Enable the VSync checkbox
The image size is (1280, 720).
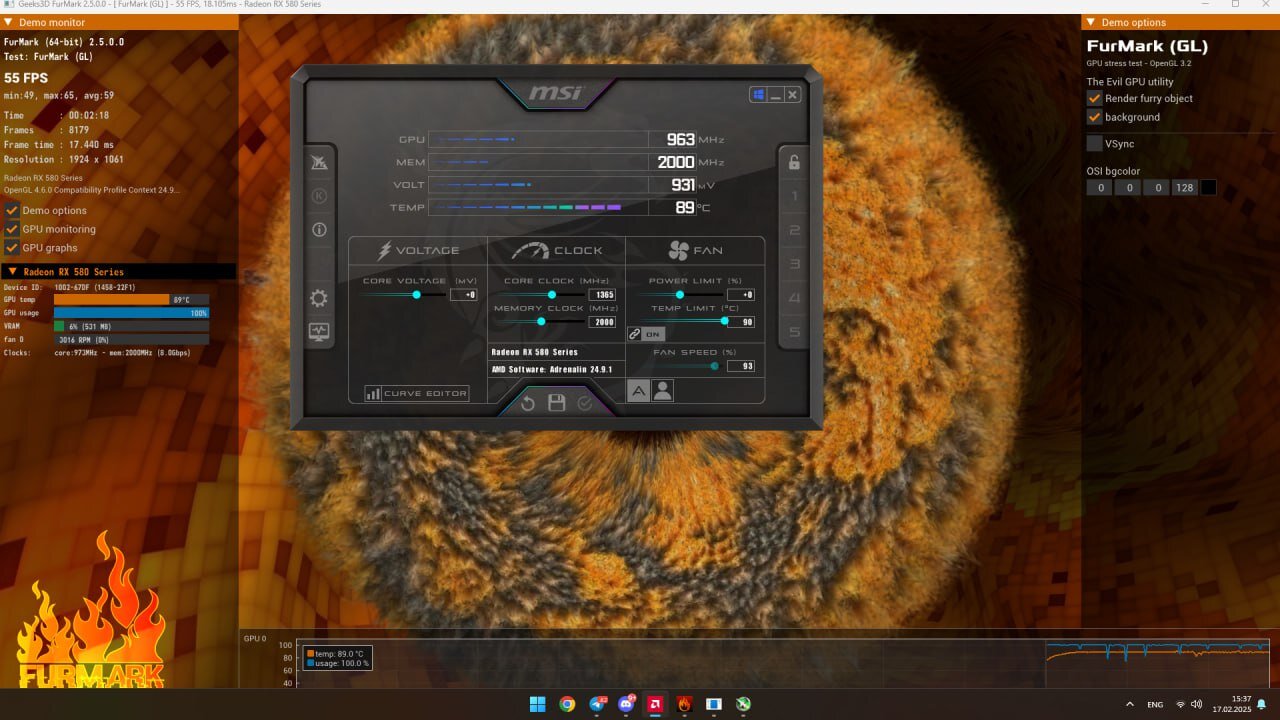tap(1095, 143)
